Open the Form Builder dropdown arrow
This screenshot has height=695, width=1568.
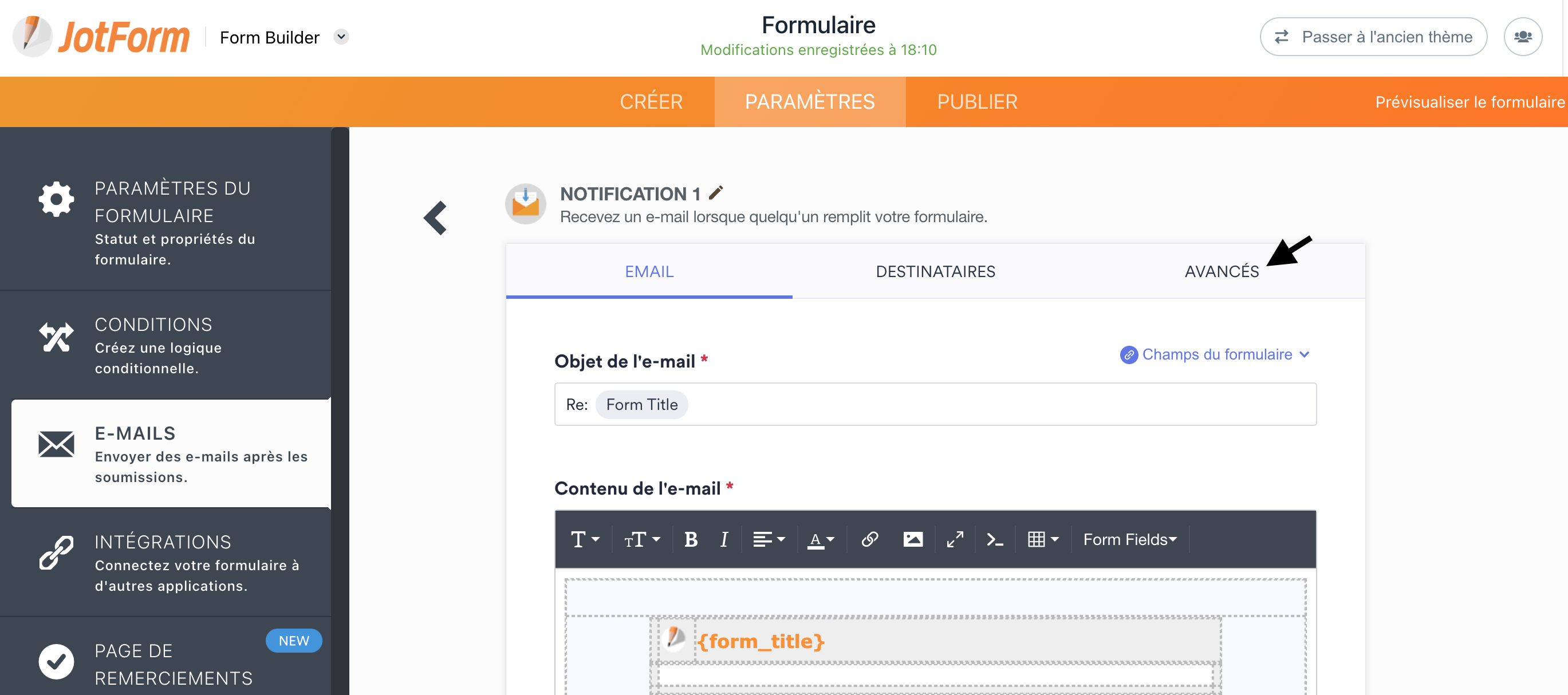(x=341, y=37)
